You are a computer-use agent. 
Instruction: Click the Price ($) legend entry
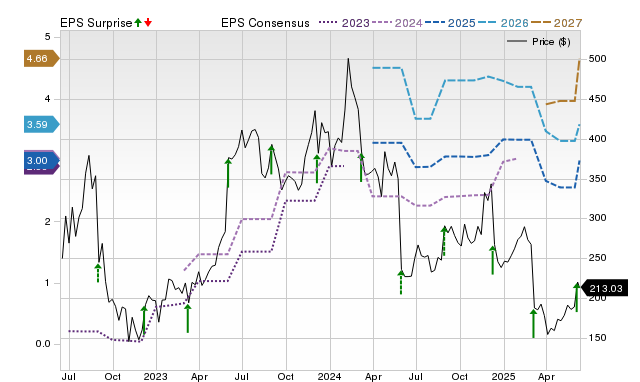[538, 42]
